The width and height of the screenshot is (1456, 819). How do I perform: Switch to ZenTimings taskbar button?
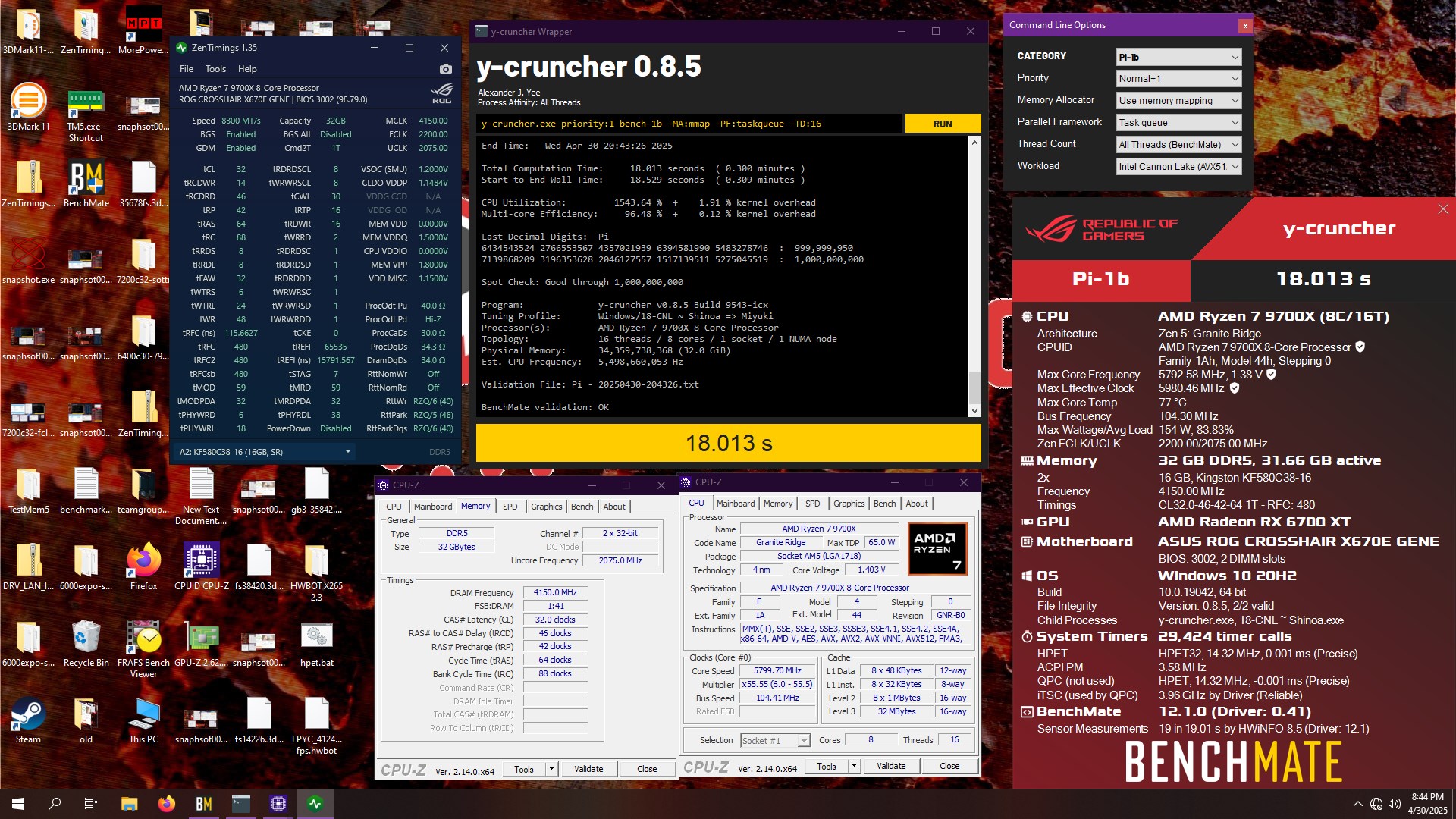[x=315, y=804]
